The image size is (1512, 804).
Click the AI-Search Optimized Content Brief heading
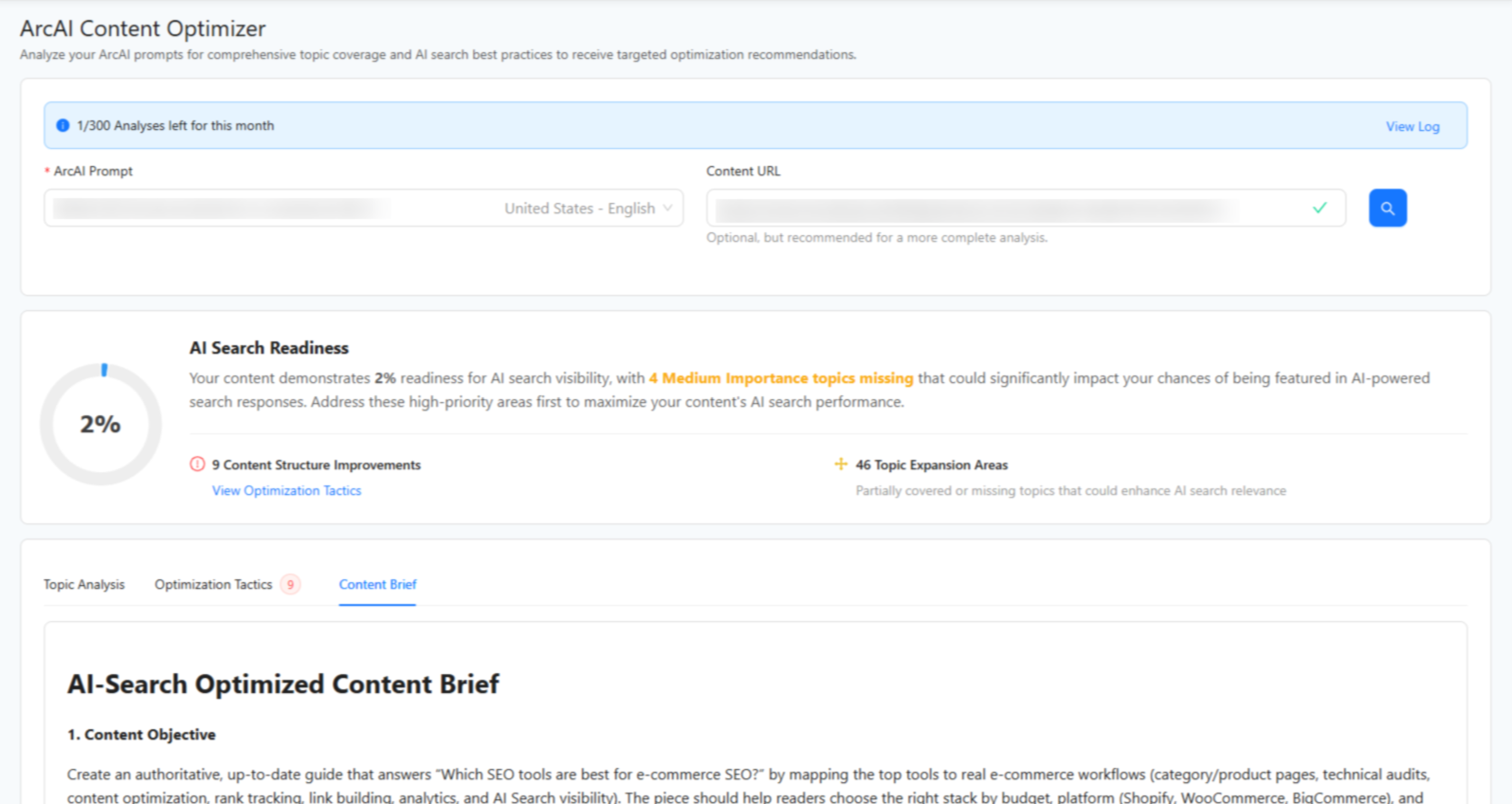coord(282,684)
